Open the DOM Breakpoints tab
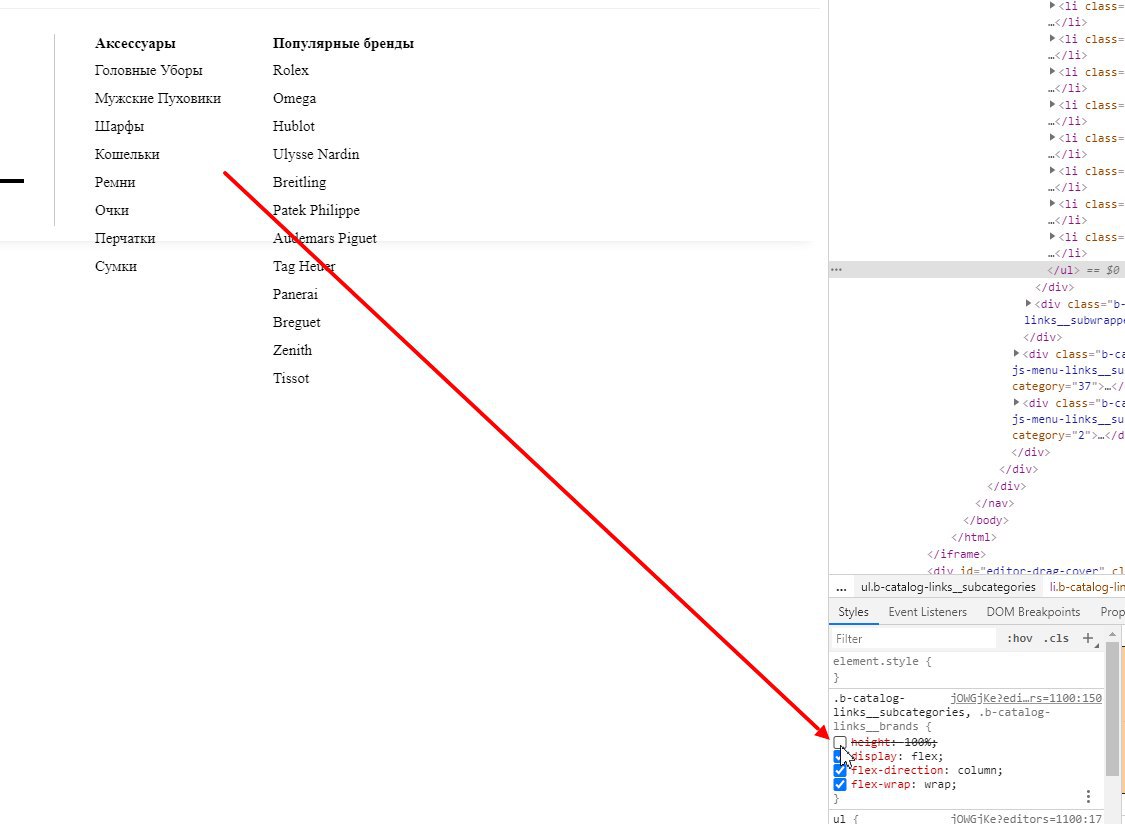 point(1033,612)
